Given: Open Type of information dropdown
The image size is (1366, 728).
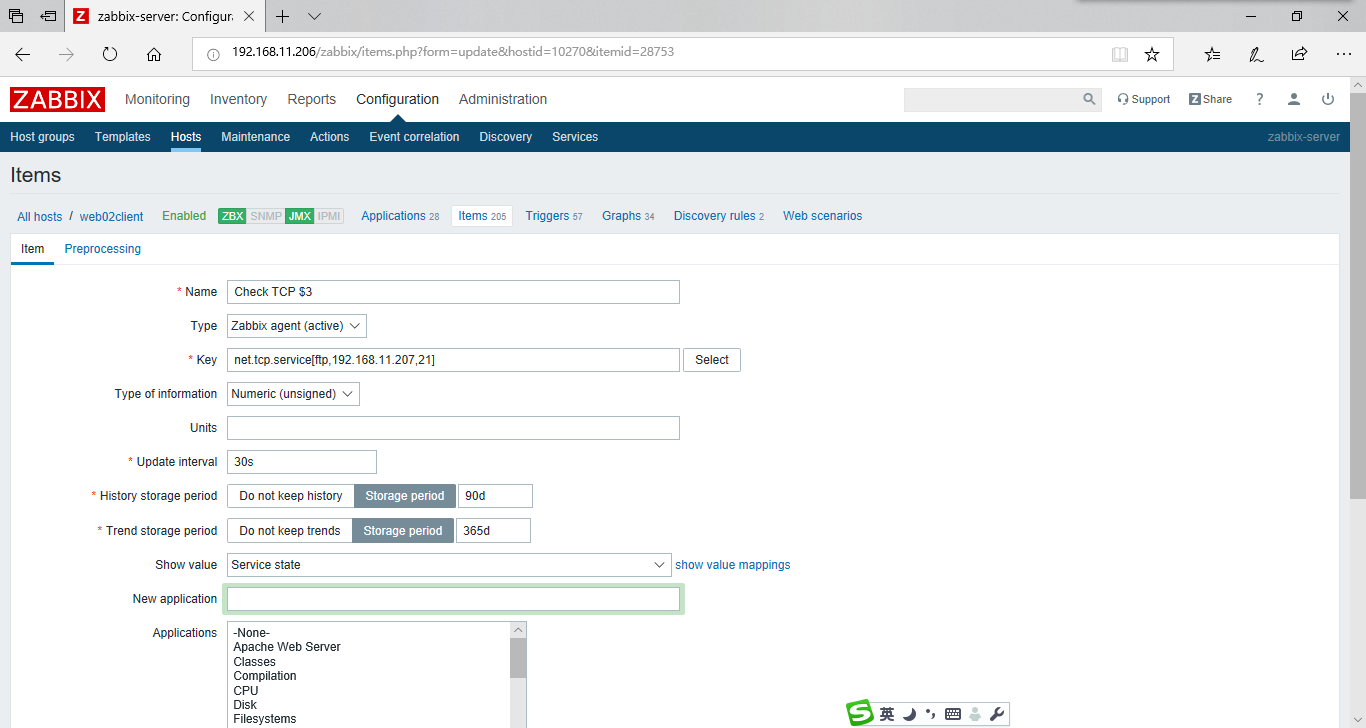Looking at the screenshot, I should (293, 394).
